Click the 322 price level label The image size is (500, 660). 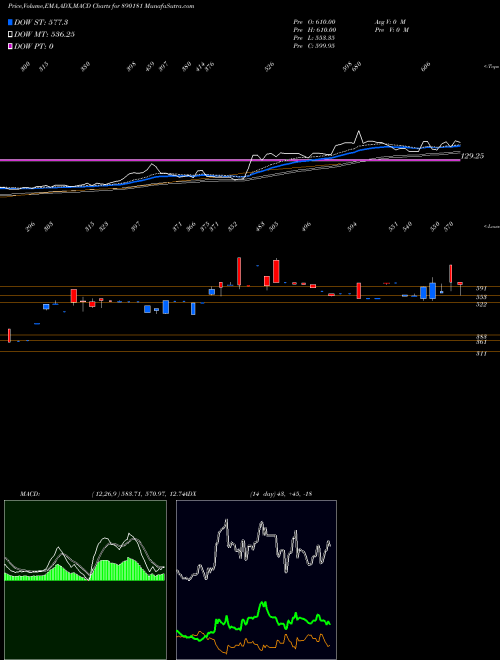[x=481, y=304]
